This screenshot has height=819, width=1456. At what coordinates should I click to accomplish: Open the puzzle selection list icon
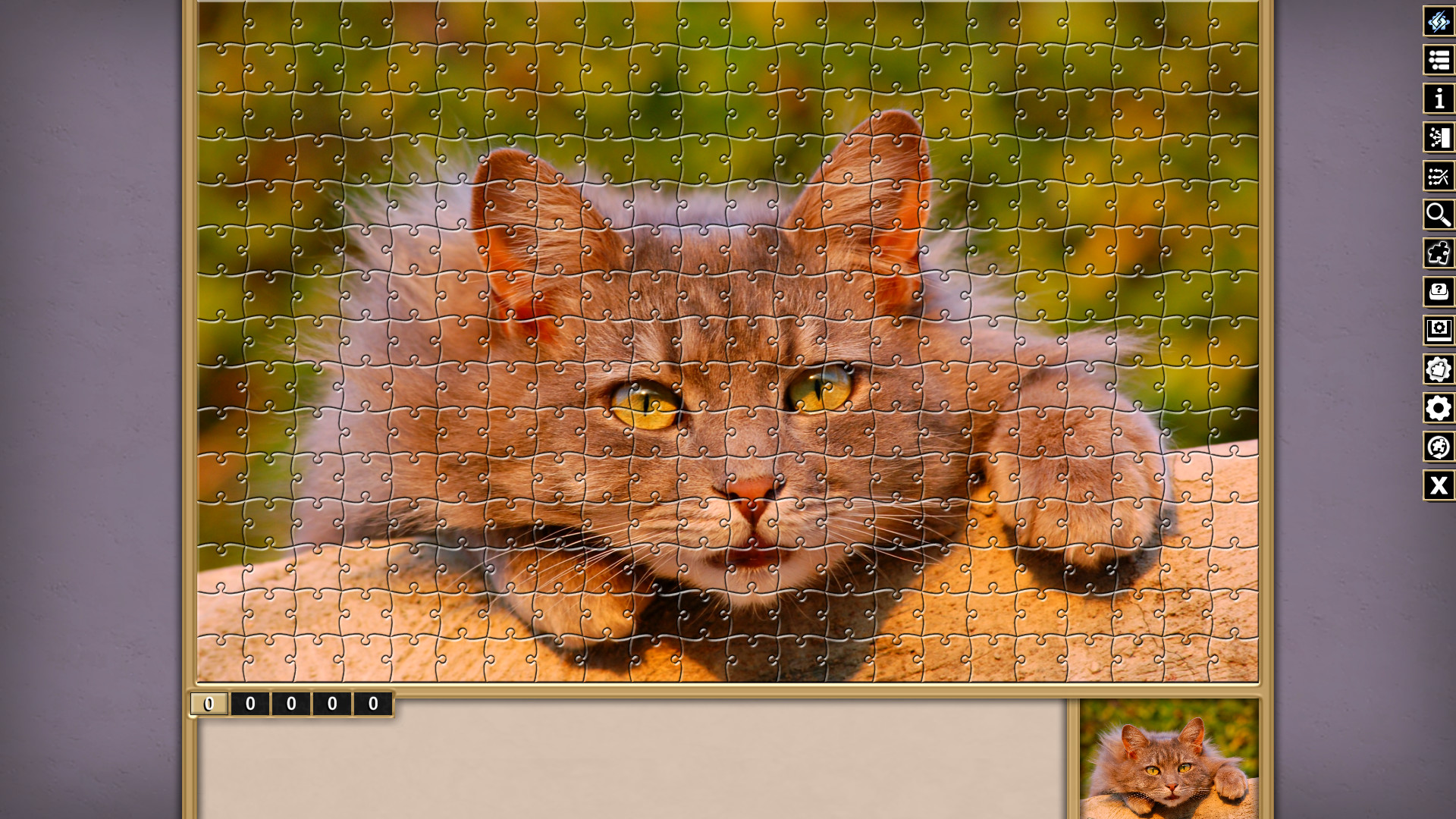[x=1438, y=60]
